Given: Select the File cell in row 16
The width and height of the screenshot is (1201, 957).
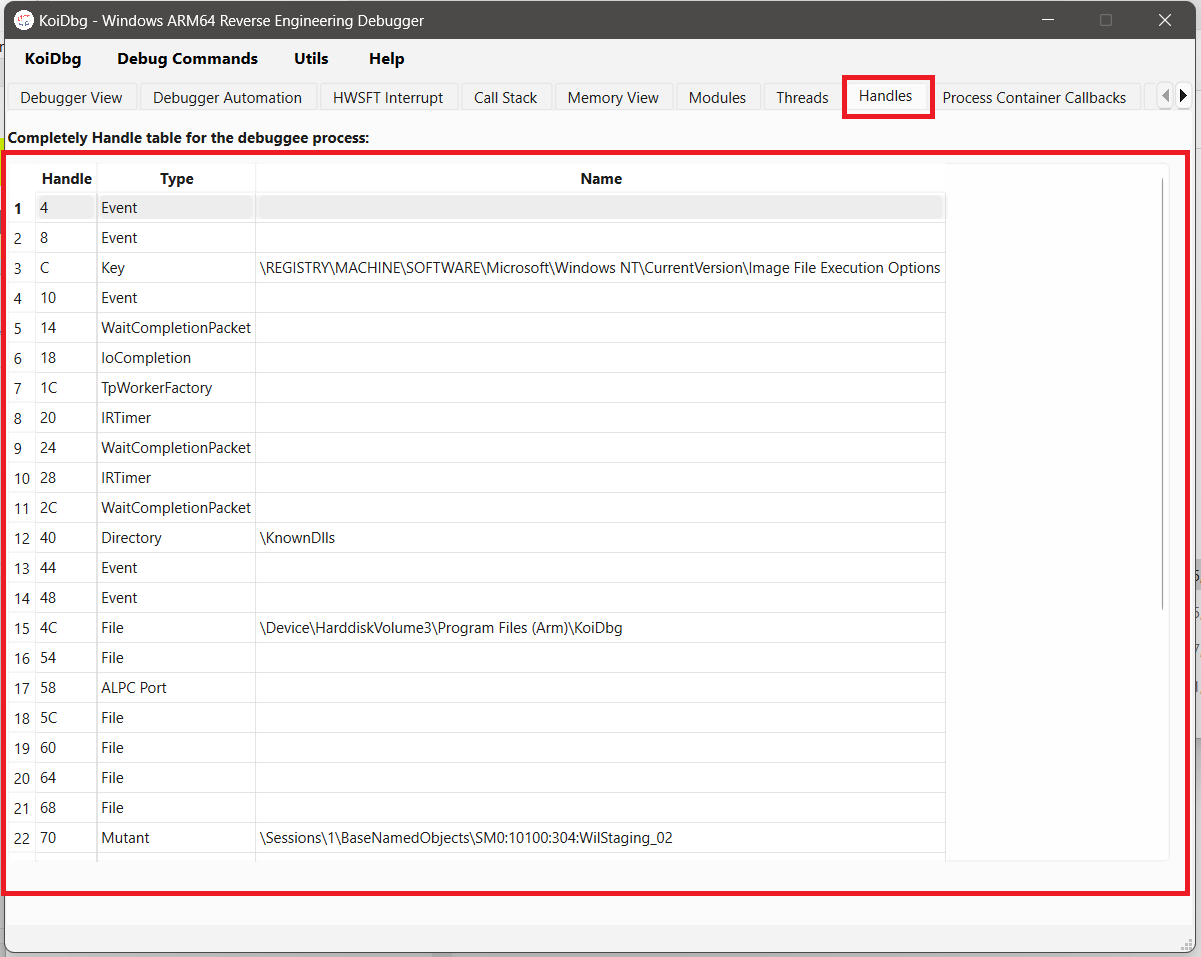Looking at the screenshot, I should click(x=177, y=658).
